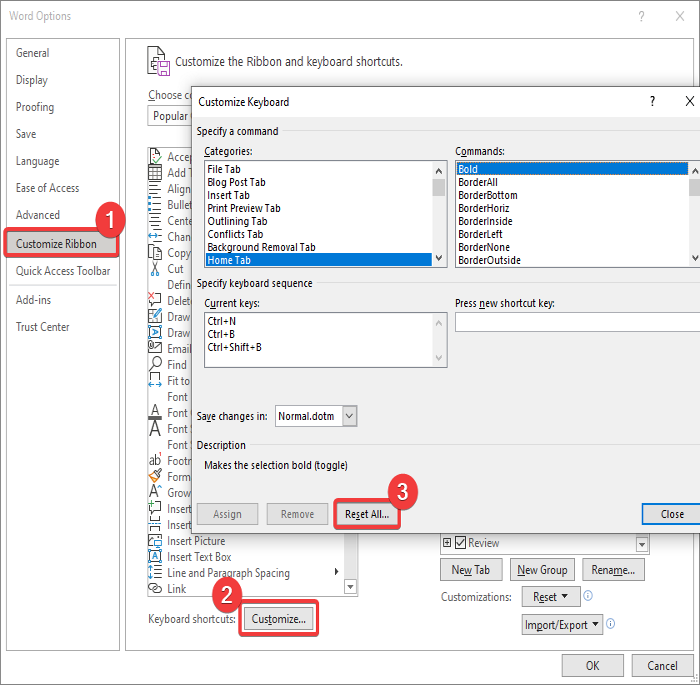Select Customize Ribbon in sidebar
The width and height of the screenshot is (700, 685).
tap(61, 243)
